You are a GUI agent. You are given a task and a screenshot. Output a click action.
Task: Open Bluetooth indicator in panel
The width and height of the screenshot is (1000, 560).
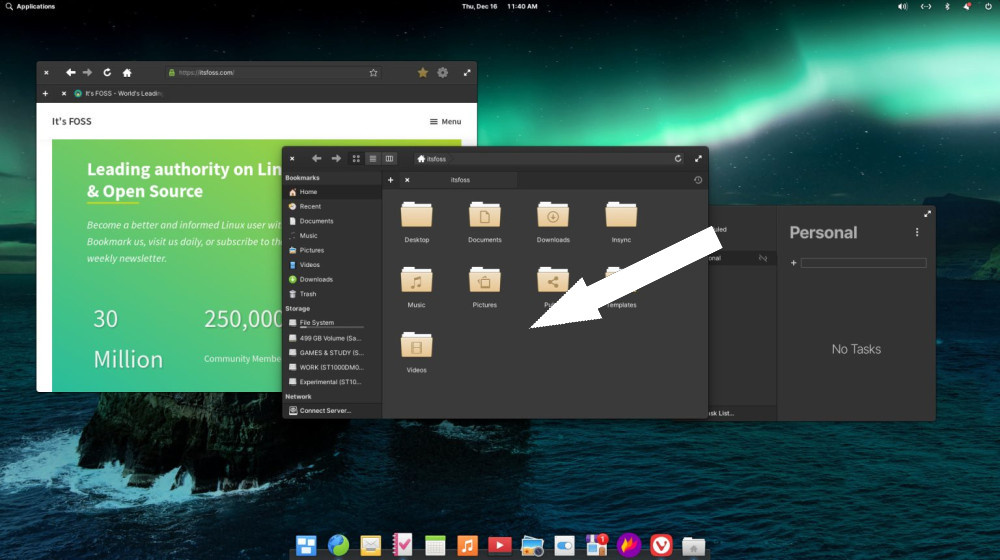[947, 6]
